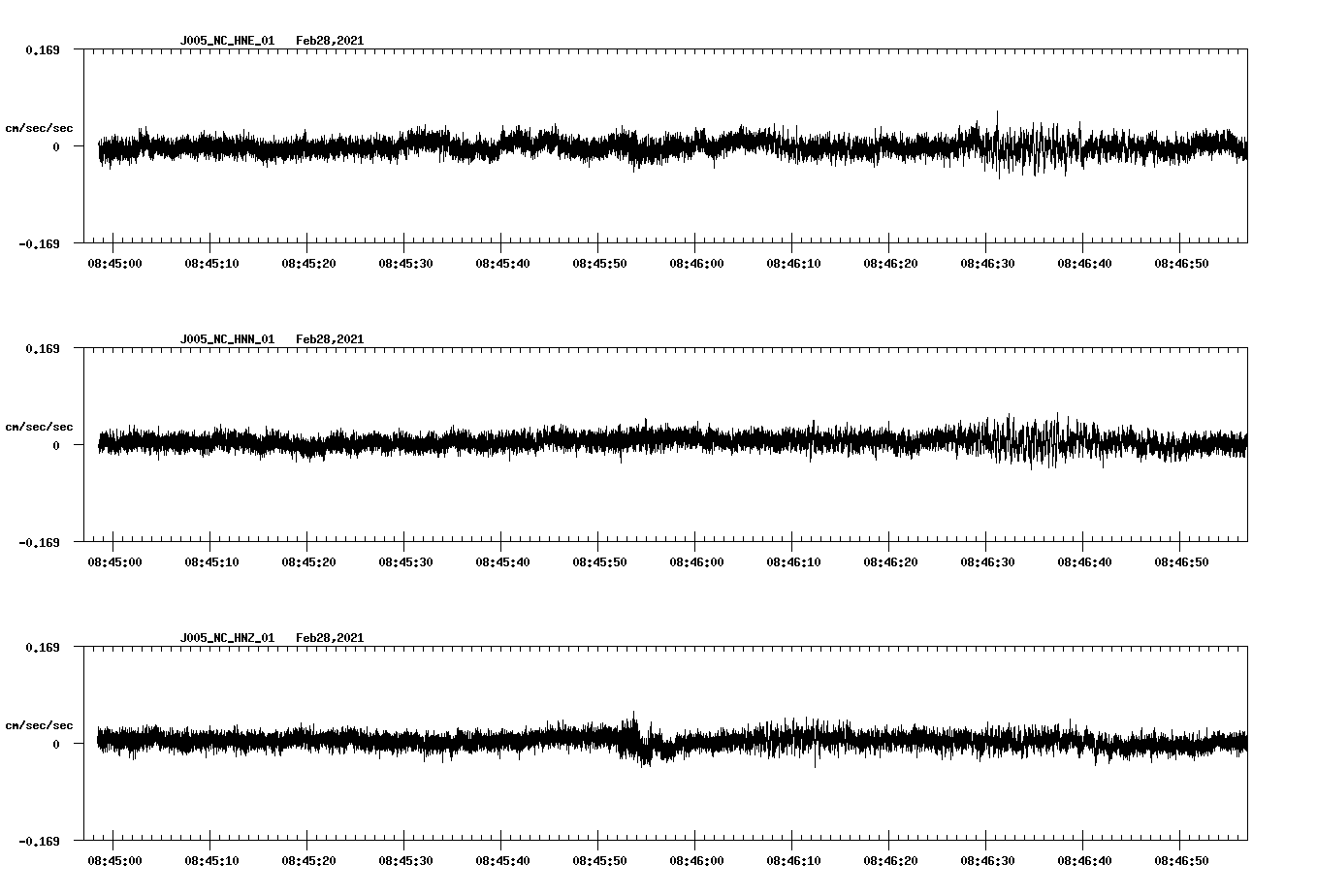Click the 08:46:50 label on bottom plot axis
This screenshot has width=1317, height=896.
pos(1181,858)
